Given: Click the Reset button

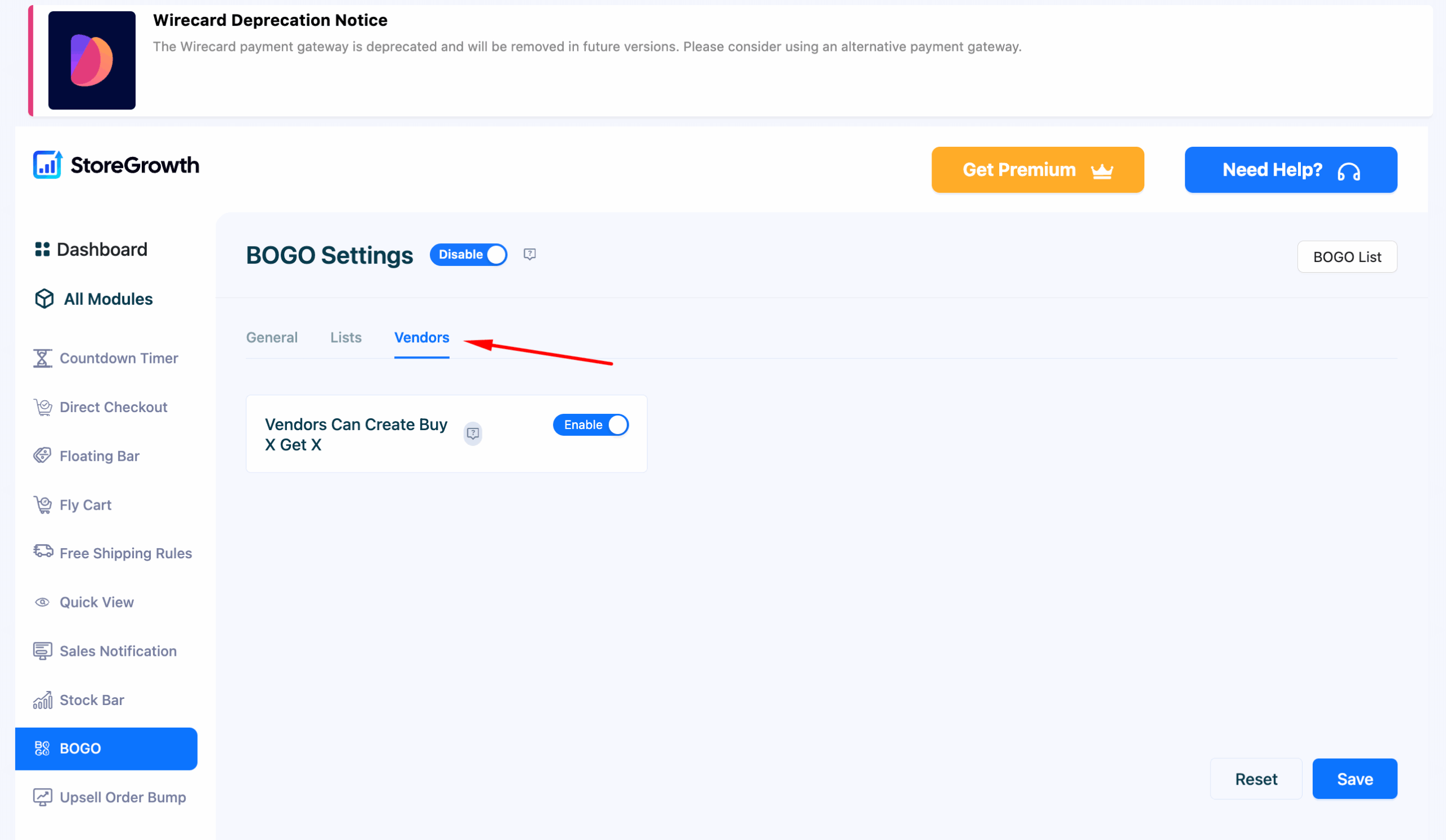Looking at the screenshot, I should 1256,778.
